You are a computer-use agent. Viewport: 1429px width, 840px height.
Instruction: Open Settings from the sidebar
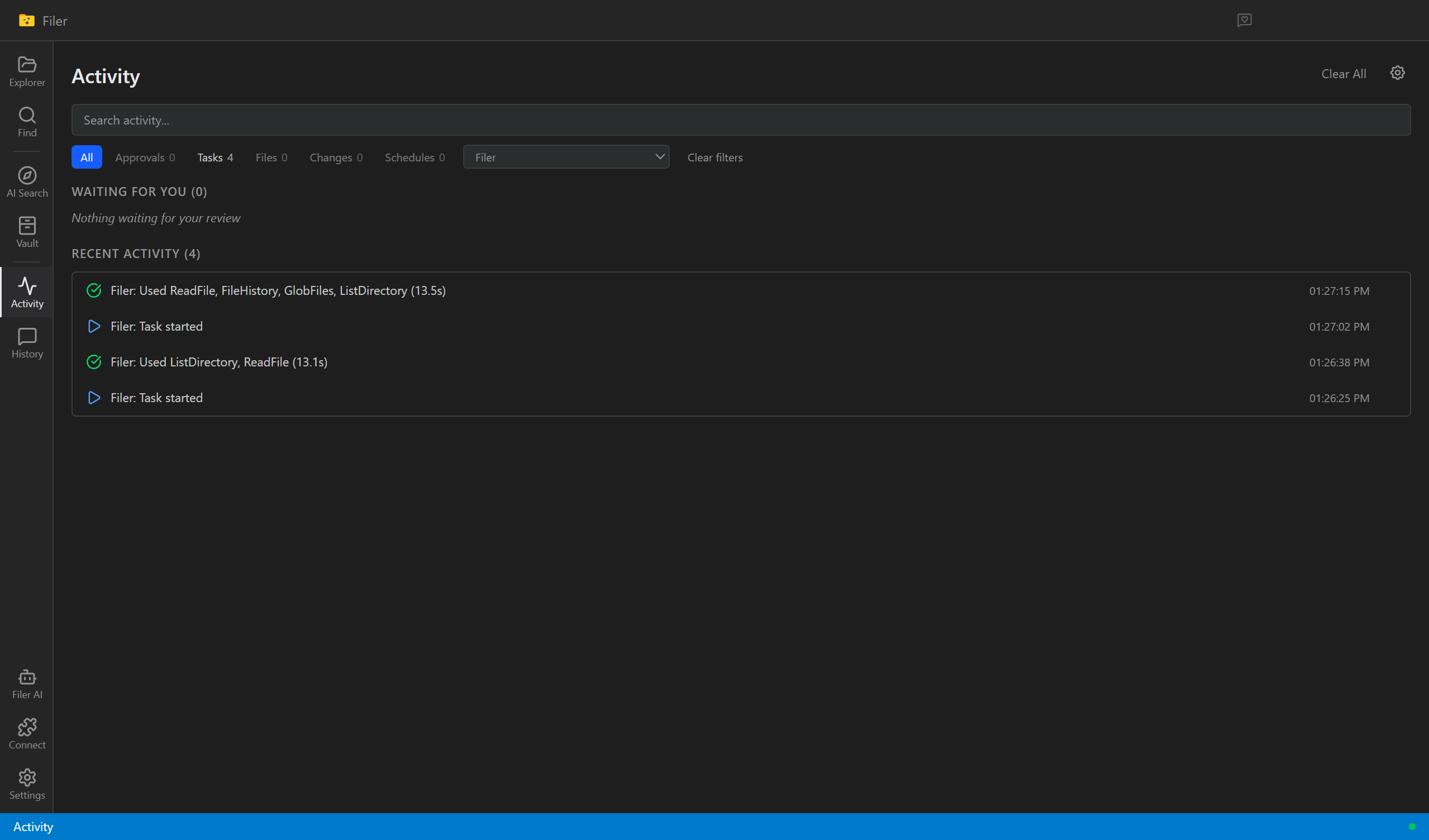(27, 785)
